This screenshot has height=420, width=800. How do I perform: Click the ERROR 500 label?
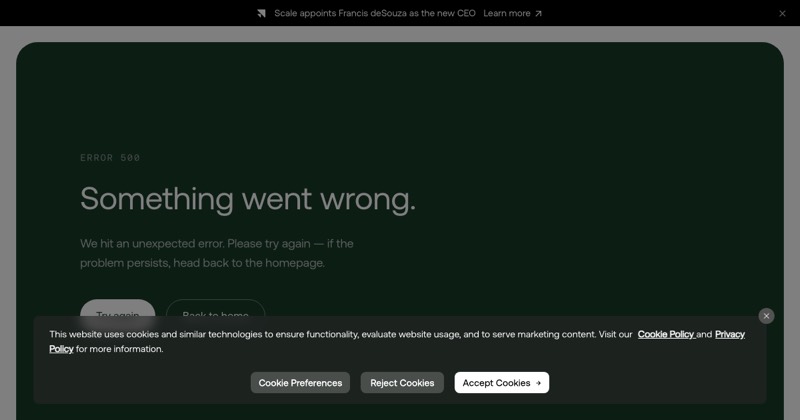click(110, 158)
